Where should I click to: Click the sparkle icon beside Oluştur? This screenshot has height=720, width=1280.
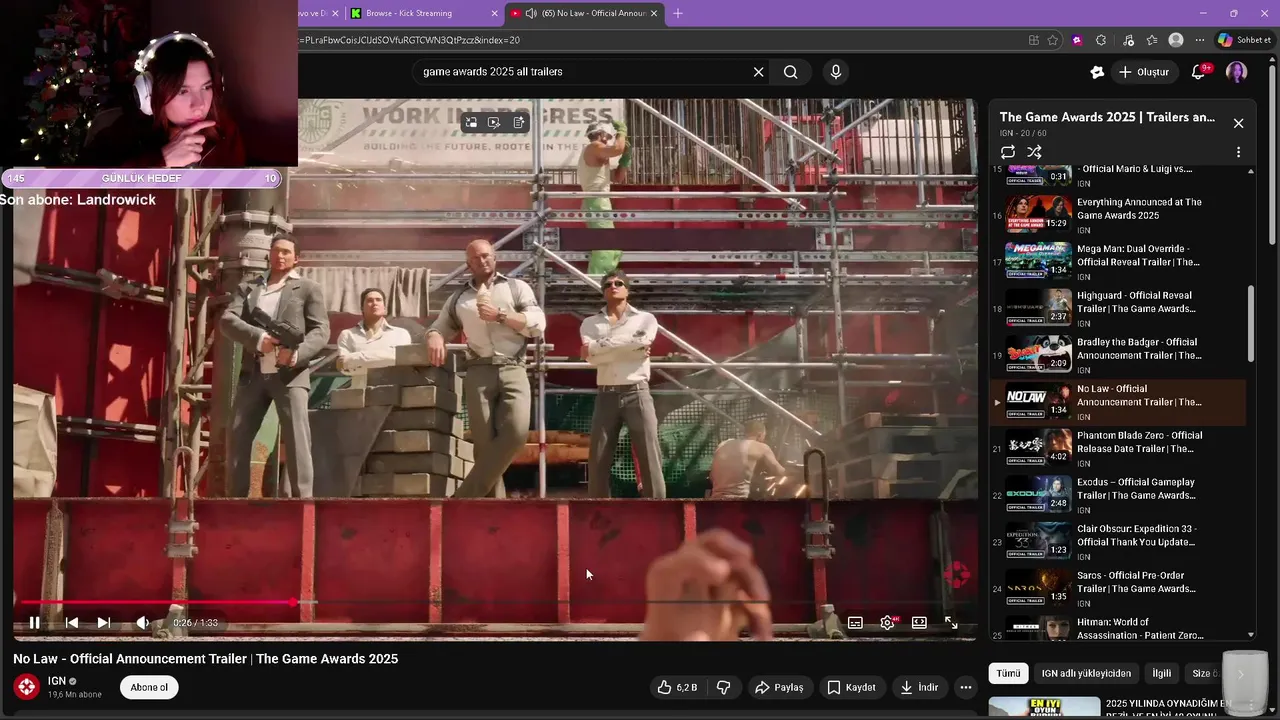1097,72
